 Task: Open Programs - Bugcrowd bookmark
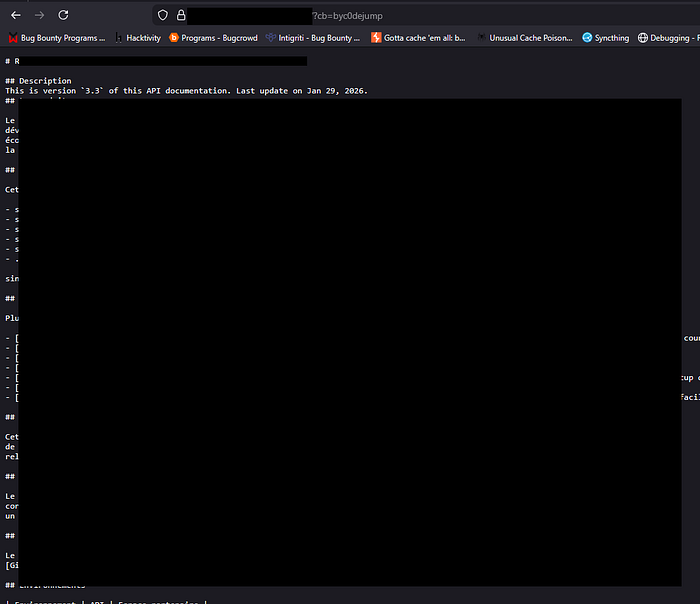pyautogui.click(x=213, y=38)
